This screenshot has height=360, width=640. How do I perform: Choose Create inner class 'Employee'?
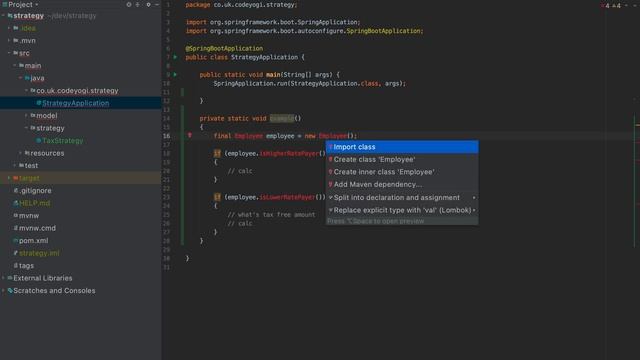coord(402,172)
